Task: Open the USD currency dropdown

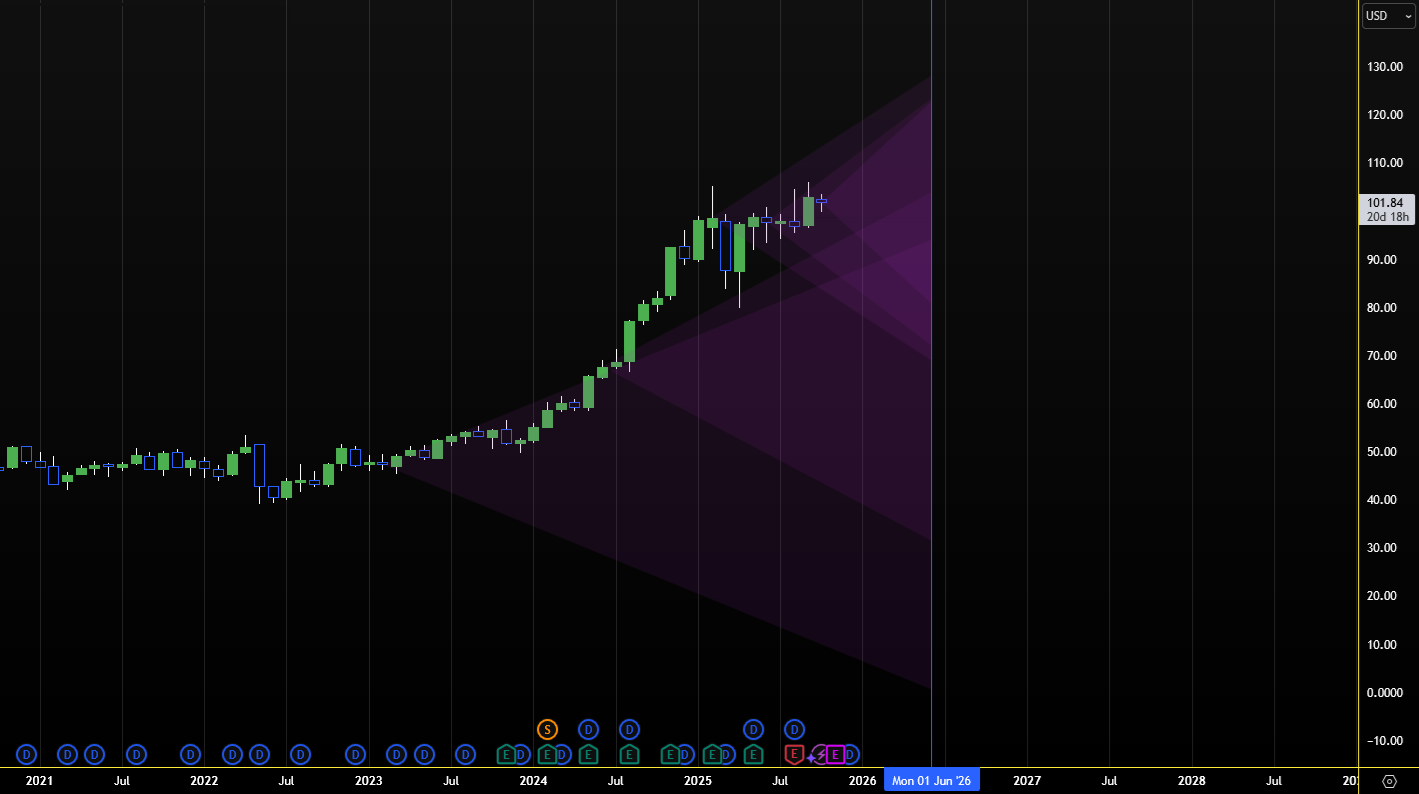Action: coord(1389,16)
